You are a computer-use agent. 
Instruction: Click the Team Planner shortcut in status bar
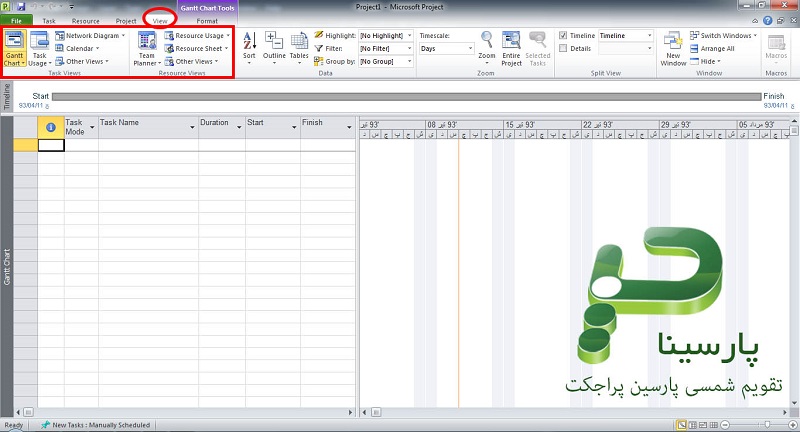click(x=703, y=425)
